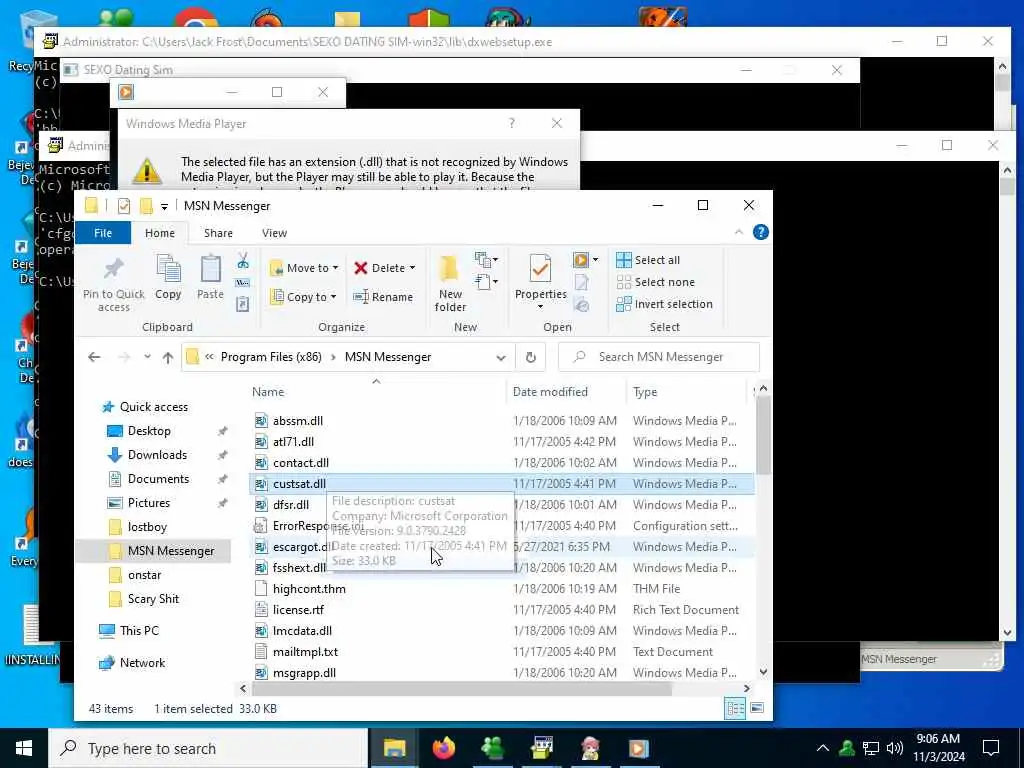Create a New folder
The image size is (1024, 768).
(450, 283)
